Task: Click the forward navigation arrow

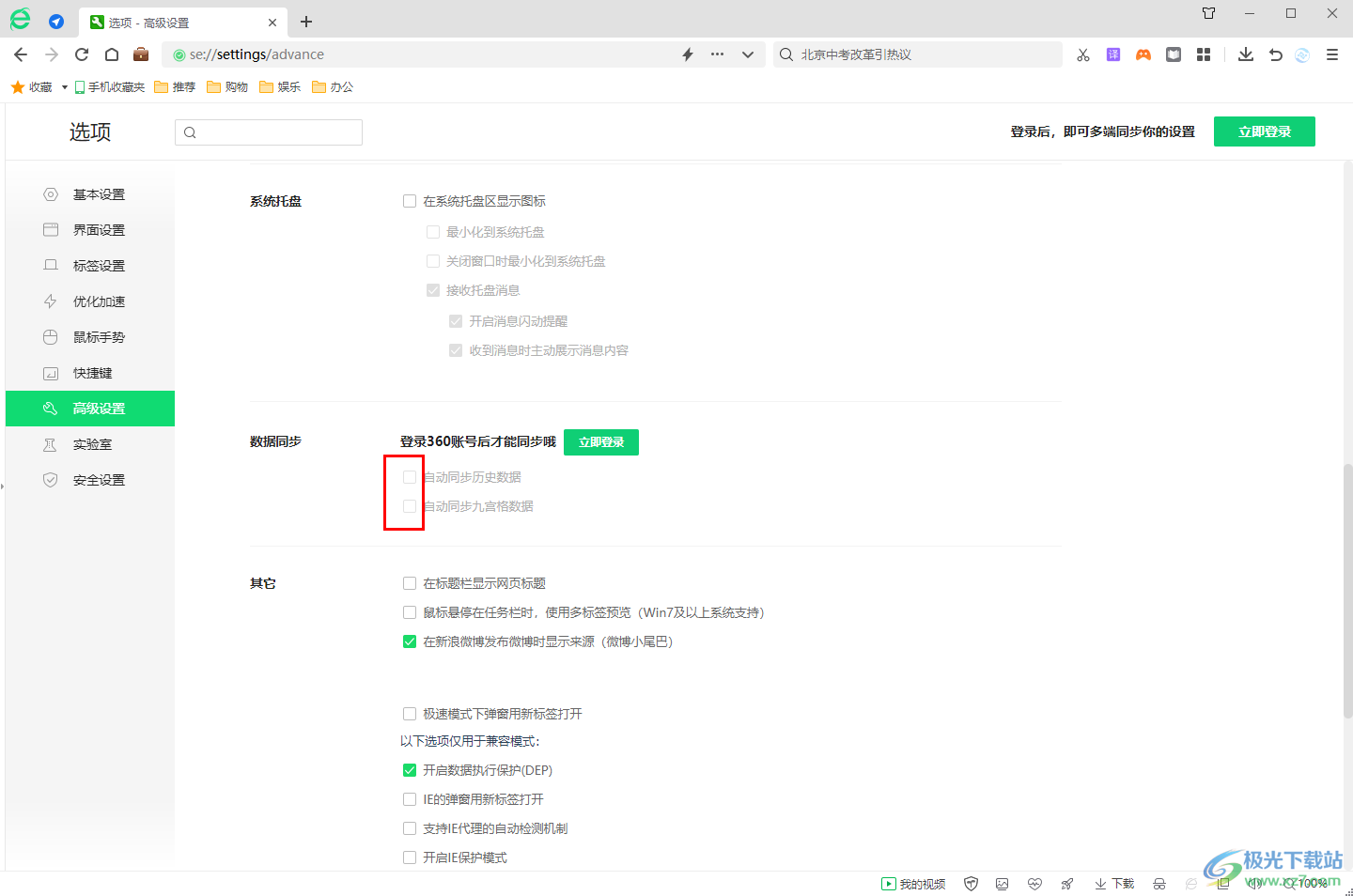Action: 52,54
